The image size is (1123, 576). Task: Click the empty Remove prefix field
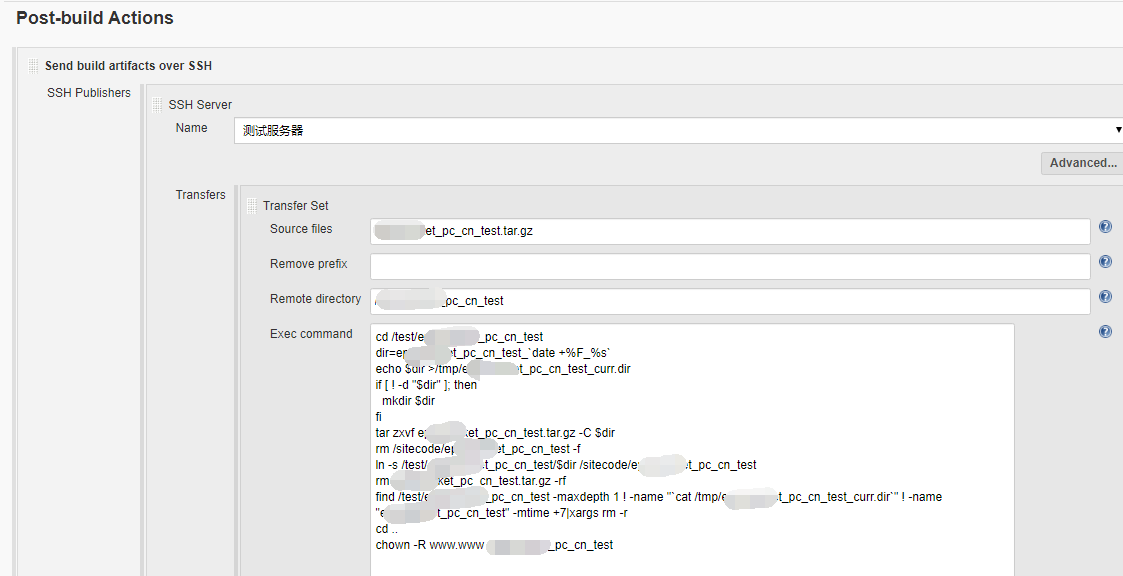click(x=730, y=267)
